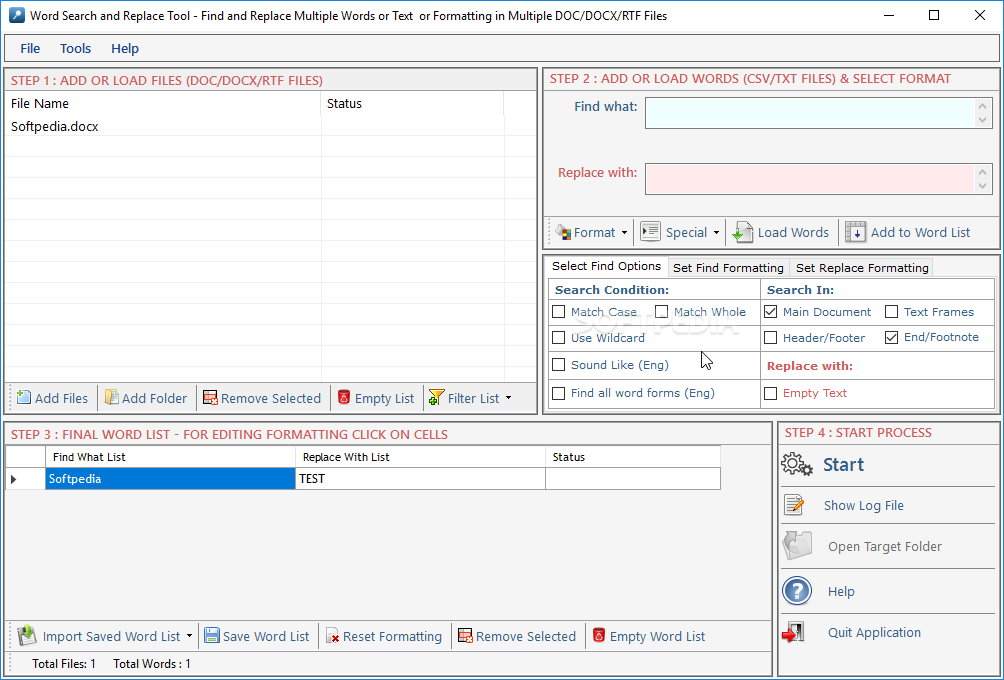This screenshot has width=1004, height=680.
Task: Tick the Sound Like (Eng) checkbox
Action: coord(558,364)
